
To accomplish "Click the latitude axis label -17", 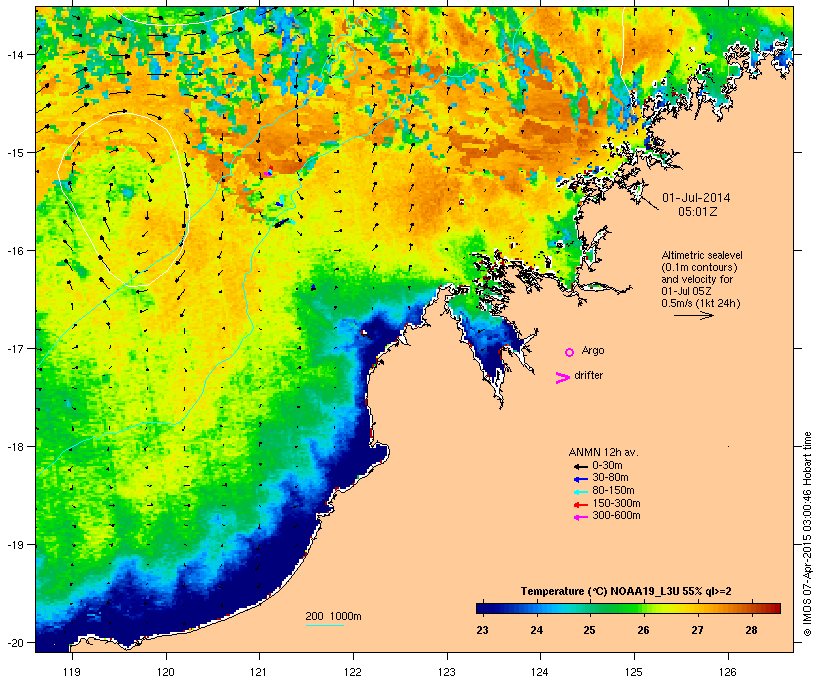I will point(14,349).
